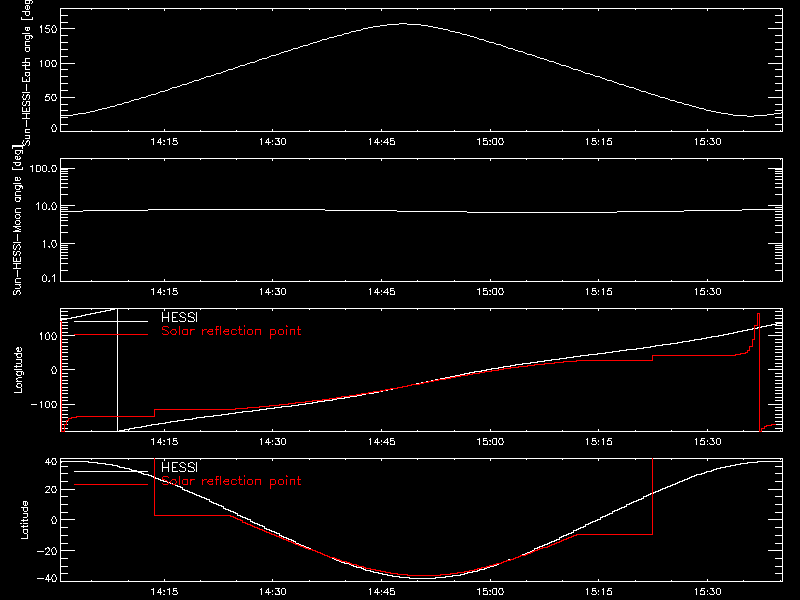
Task: Click the Sun-HESSI-Earth angle [deg] axis label
Action: 27,72
